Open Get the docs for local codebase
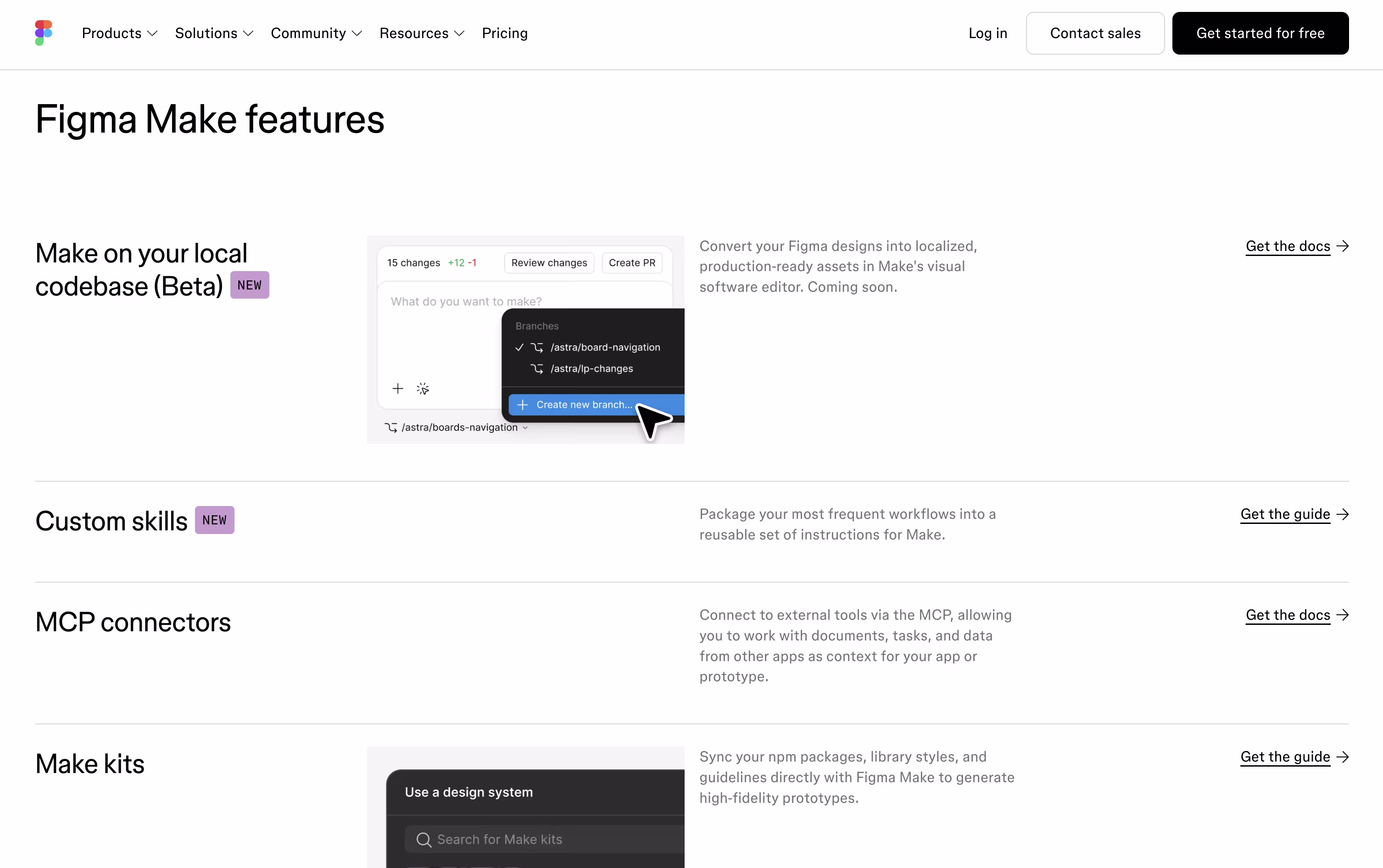This screenshot has width=1383, height=868. tap(1288, 246)
